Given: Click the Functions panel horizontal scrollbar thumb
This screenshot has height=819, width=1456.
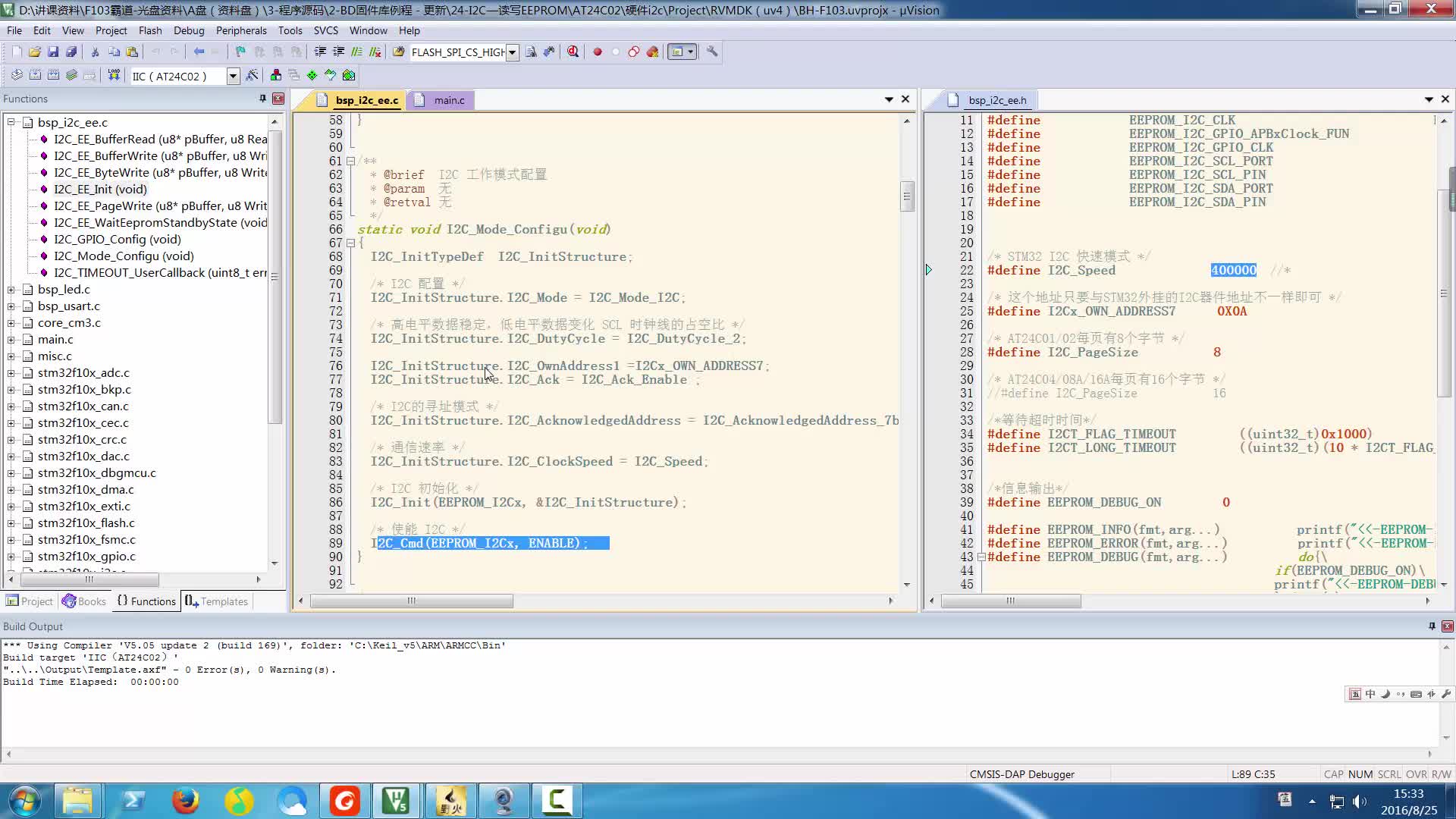Looking at the screenshot, I should coord(89,579).
